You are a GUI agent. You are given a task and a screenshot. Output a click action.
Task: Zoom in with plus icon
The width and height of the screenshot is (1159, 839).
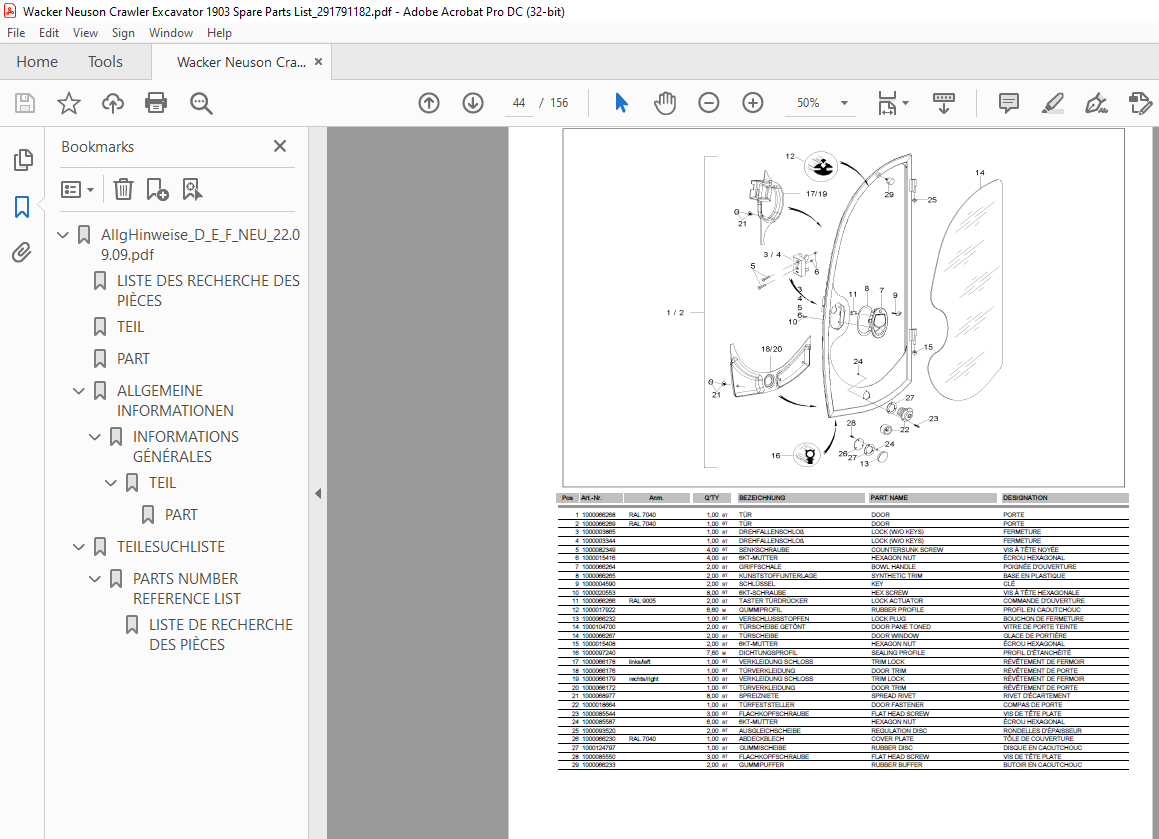(x=752, y=103)
